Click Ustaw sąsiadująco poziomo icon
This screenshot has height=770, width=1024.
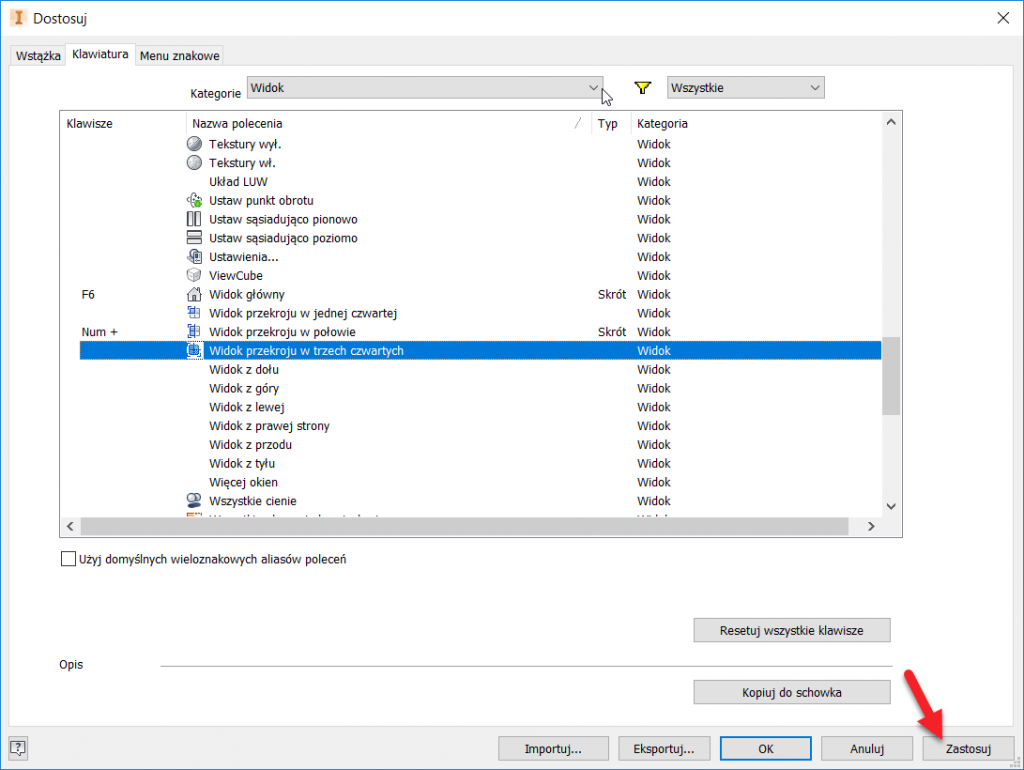(x=195, y=238)
